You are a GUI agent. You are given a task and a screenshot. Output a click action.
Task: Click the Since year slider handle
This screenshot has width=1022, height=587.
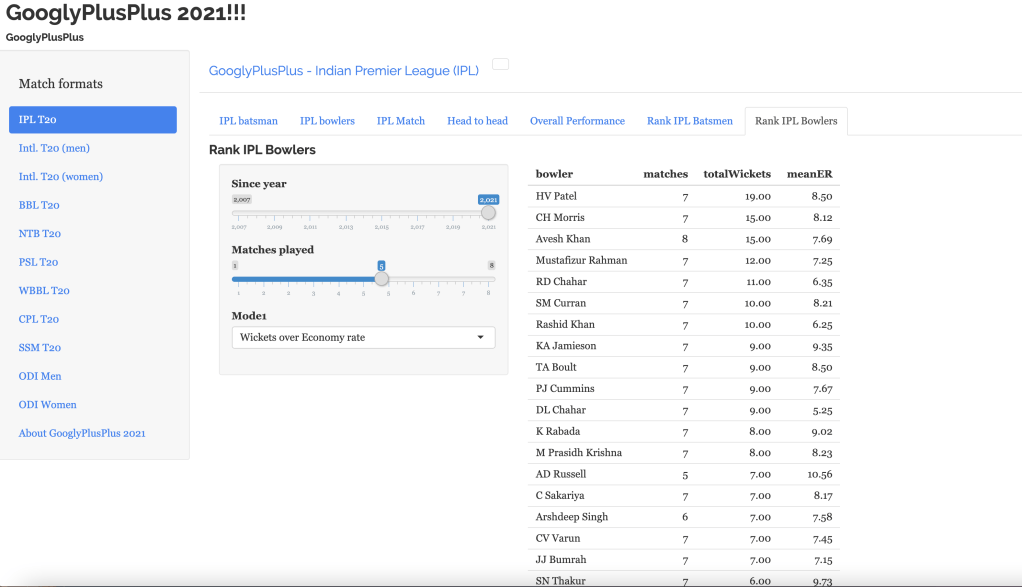tap(488, 213)
